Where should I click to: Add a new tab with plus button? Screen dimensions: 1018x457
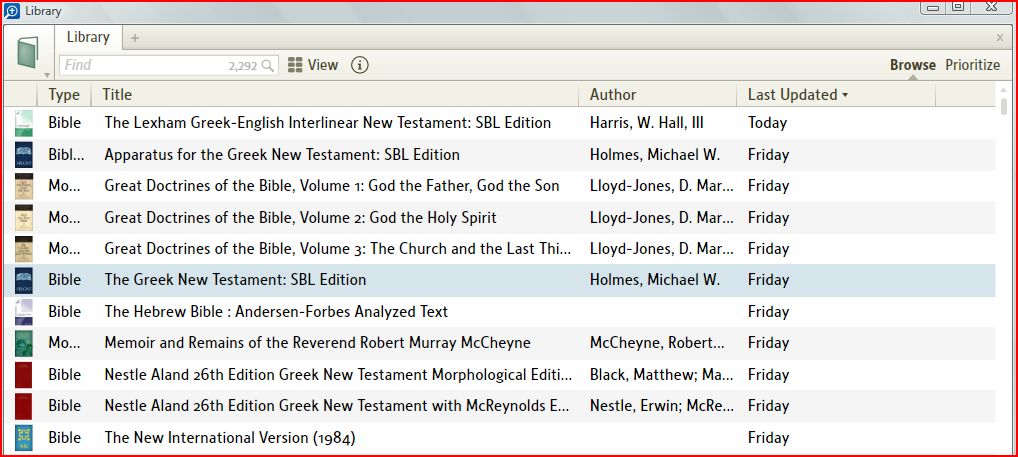(135, 38)
